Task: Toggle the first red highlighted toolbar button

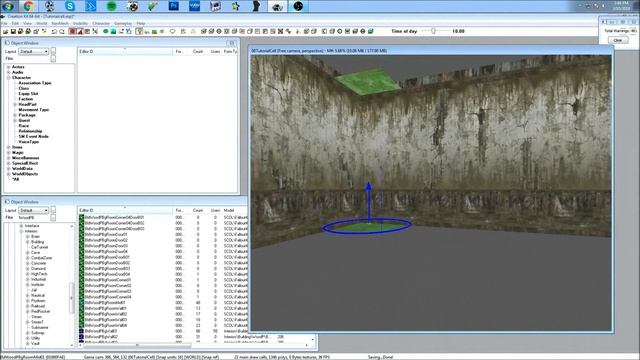Action: pyautogui.click(x=72, y=31)
